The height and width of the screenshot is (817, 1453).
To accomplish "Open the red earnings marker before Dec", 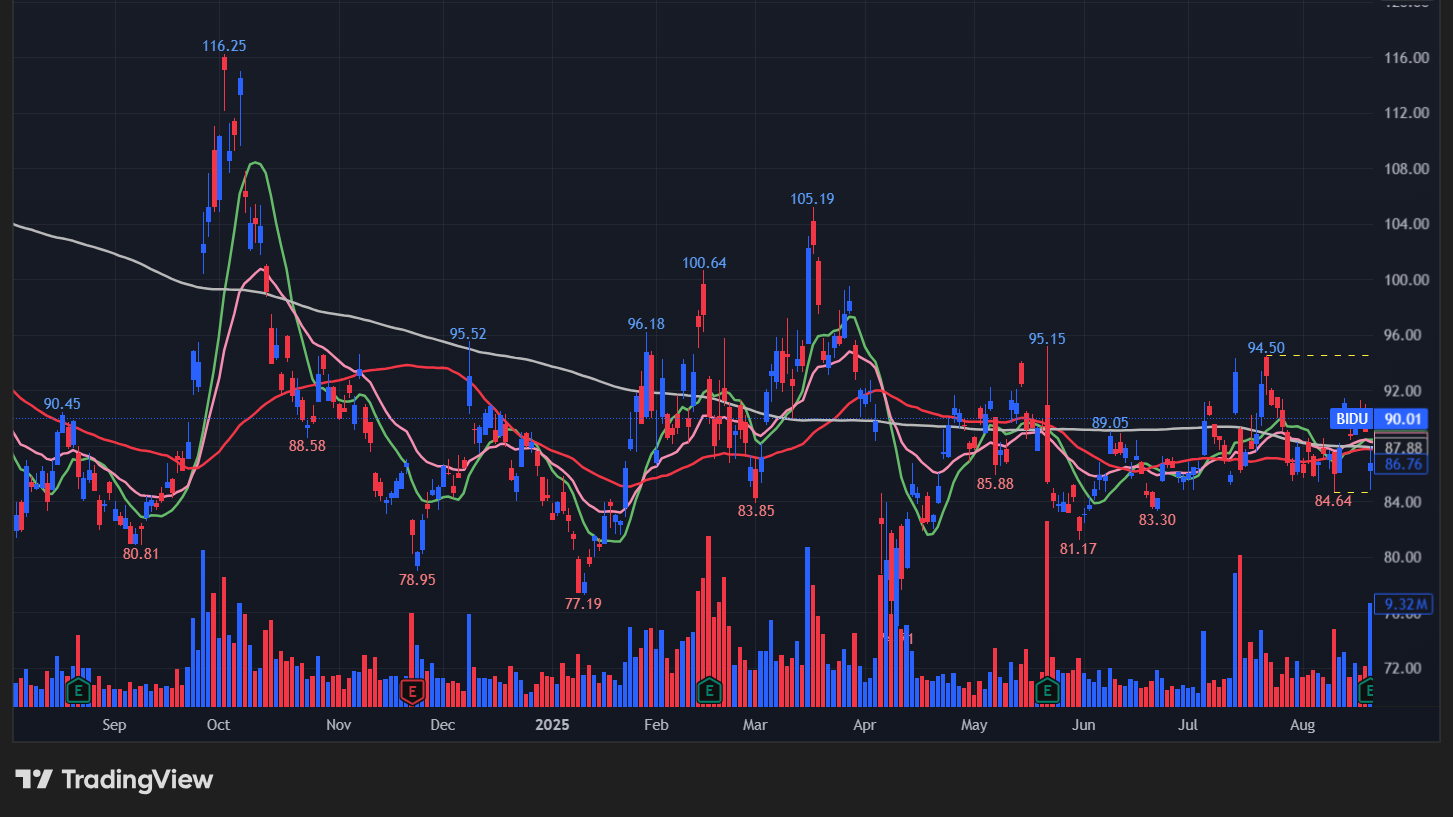I will [413, 690].
